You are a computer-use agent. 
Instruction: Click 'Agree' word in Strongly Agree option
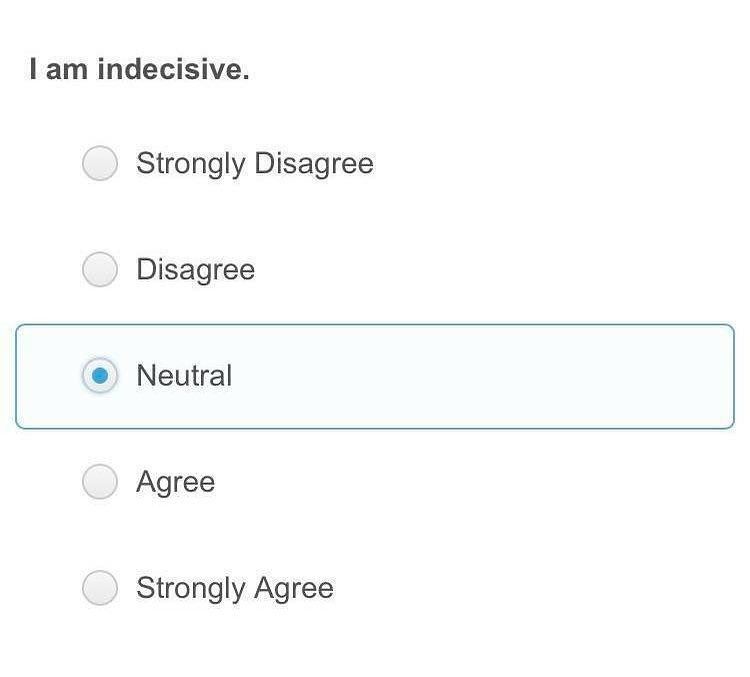click(294, 589)
